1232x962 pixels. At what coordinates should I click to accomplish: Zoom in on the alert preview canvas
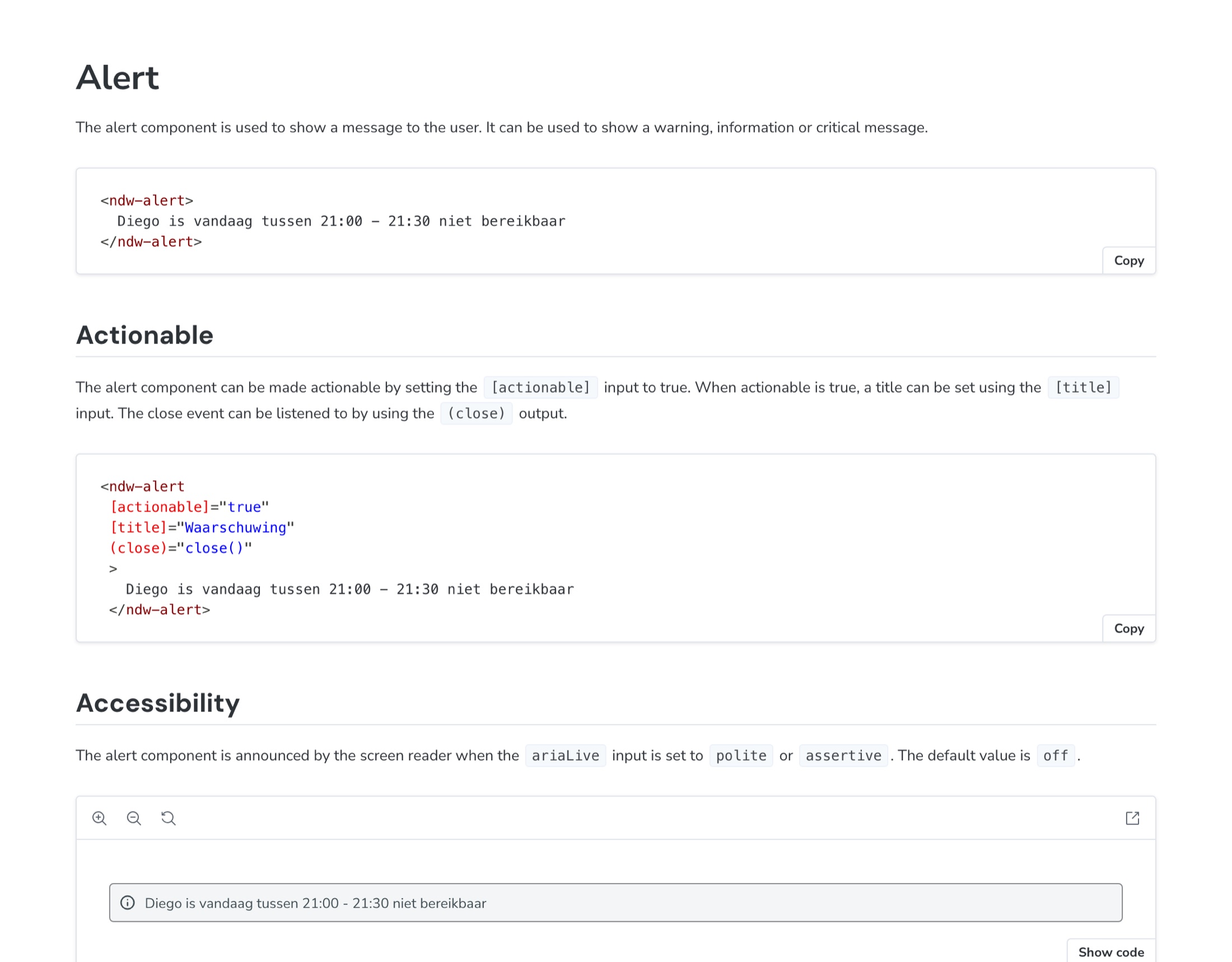click(x=99, y=818)
